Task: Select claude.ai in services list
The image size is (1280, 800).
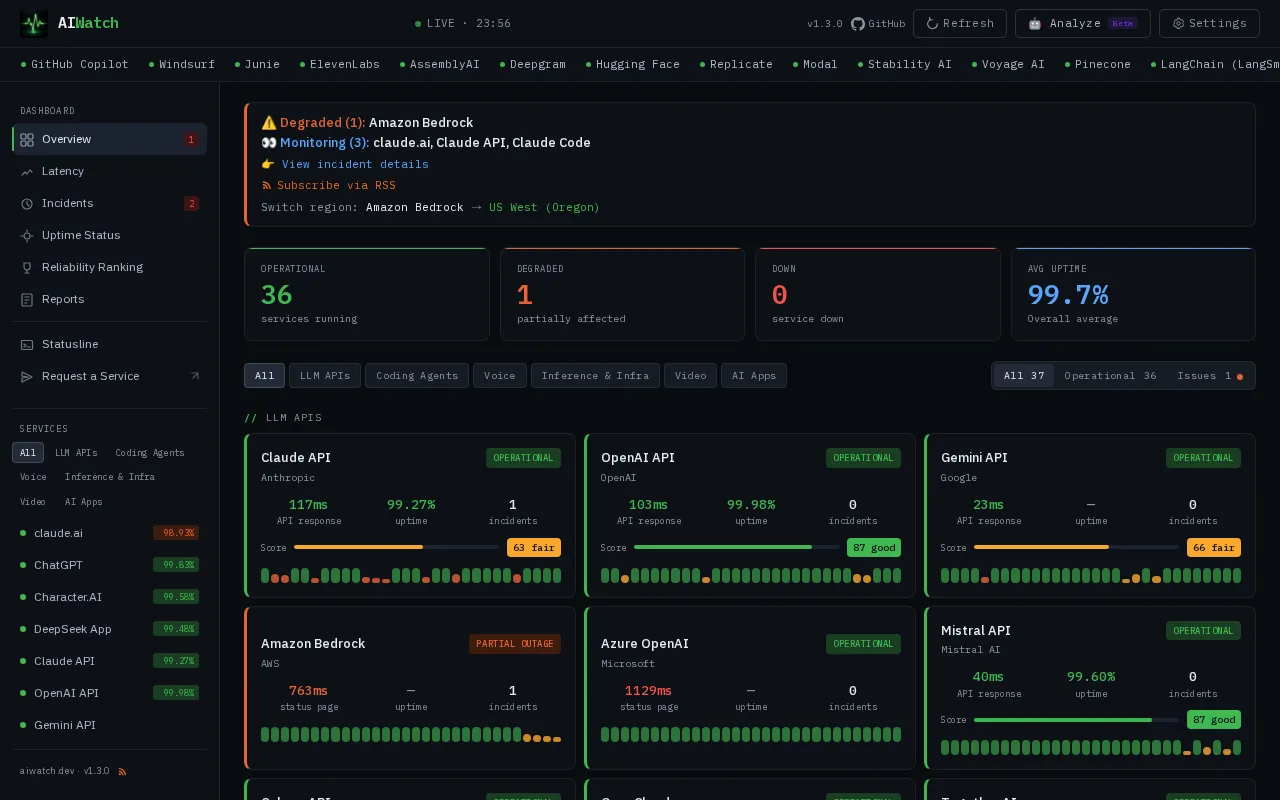Action: pyautogui.click(x=110, y=533)
